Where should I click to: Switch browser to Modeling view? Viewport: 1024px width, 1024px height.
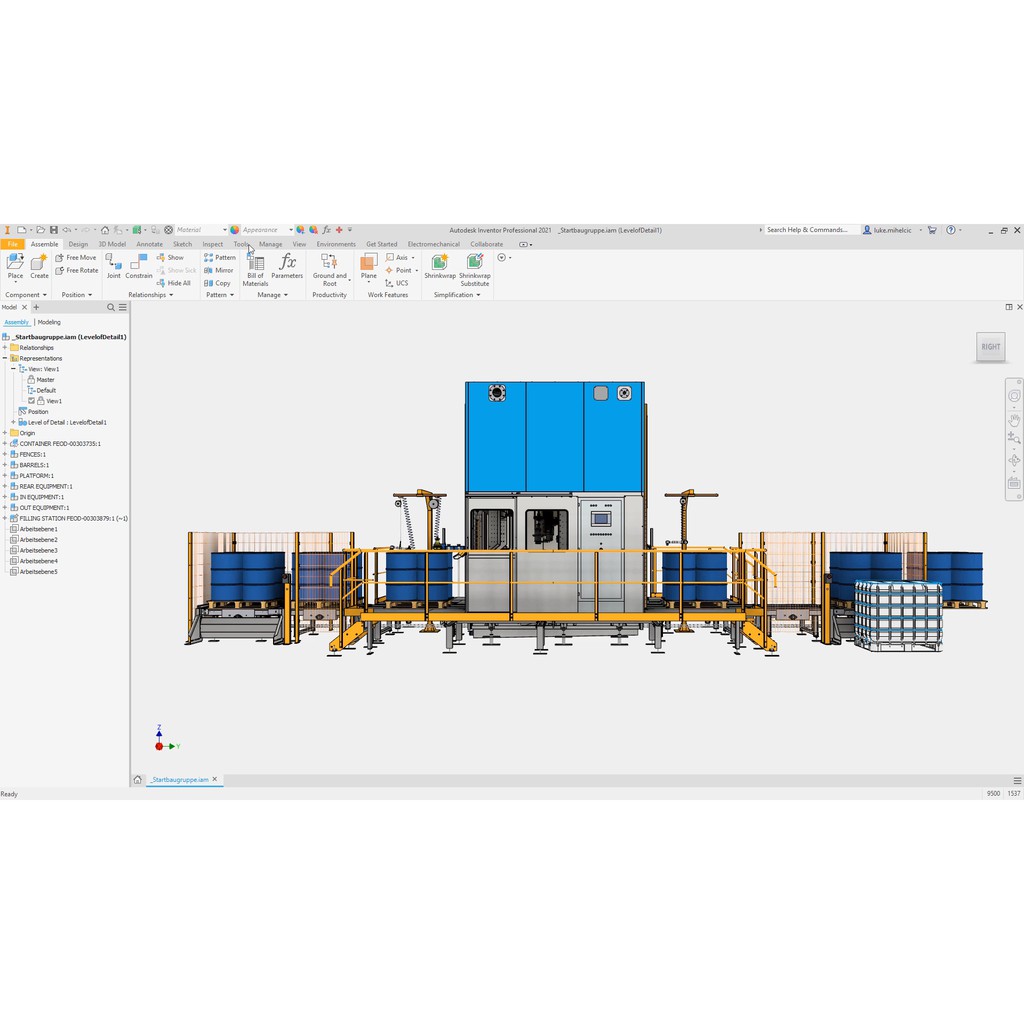pos(49,322)
